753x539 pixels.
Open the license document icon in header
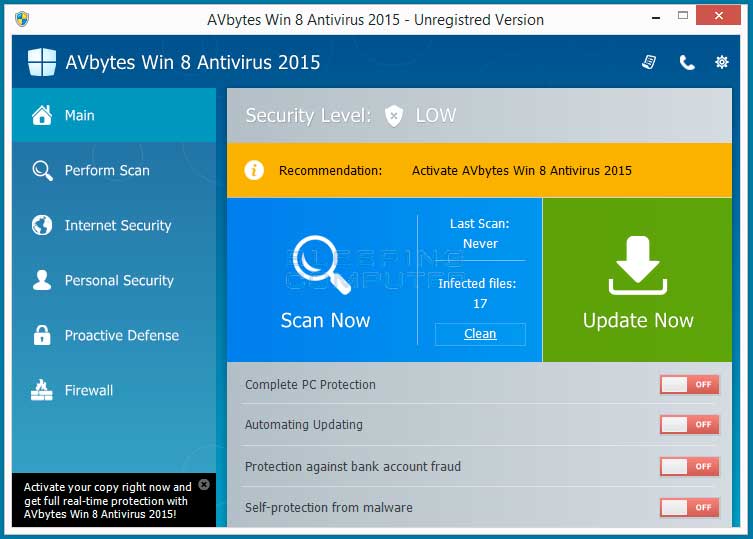[x=649, y=62]
